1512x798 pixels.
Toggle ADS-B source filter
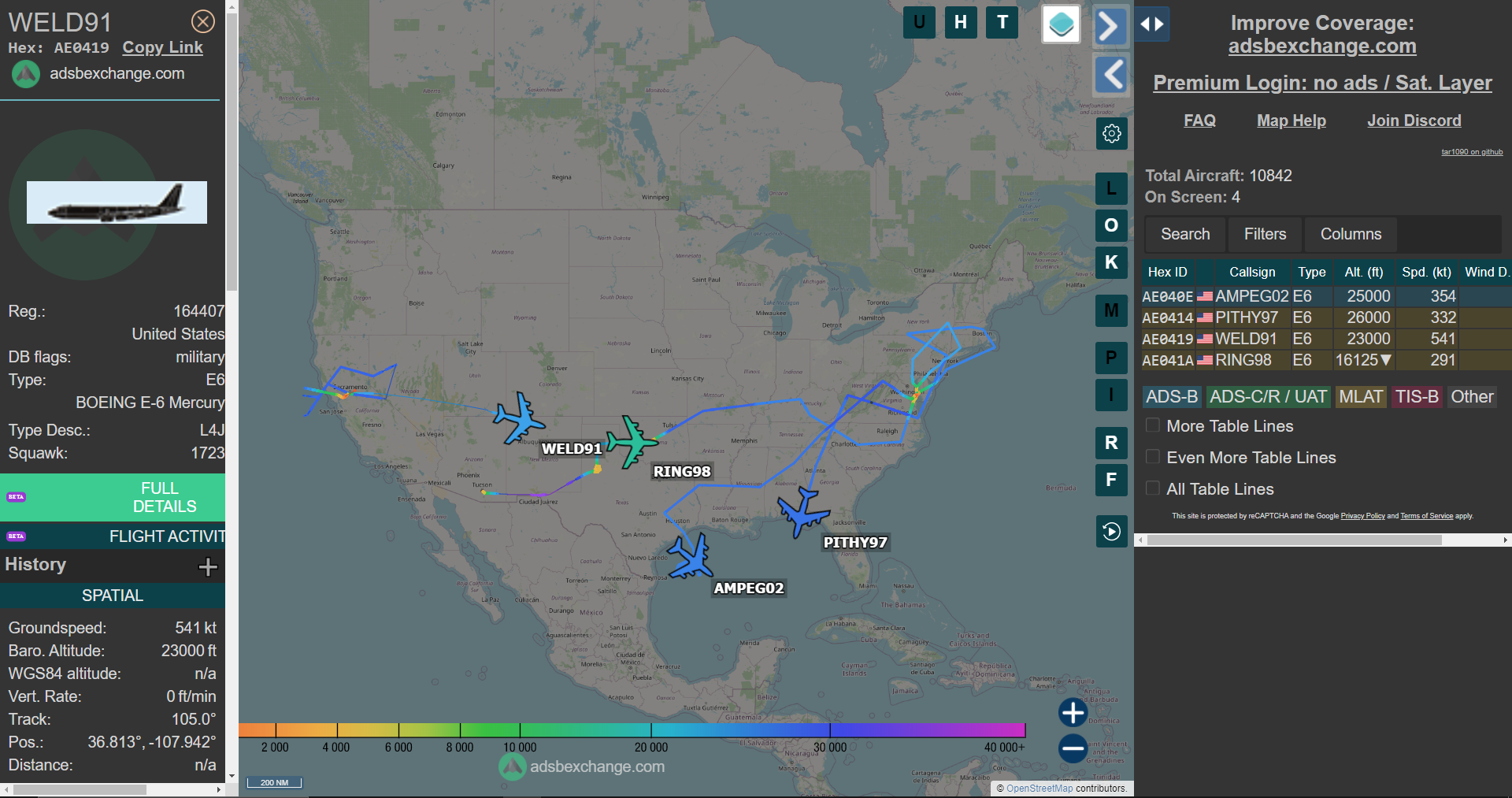coord(1172,397)
